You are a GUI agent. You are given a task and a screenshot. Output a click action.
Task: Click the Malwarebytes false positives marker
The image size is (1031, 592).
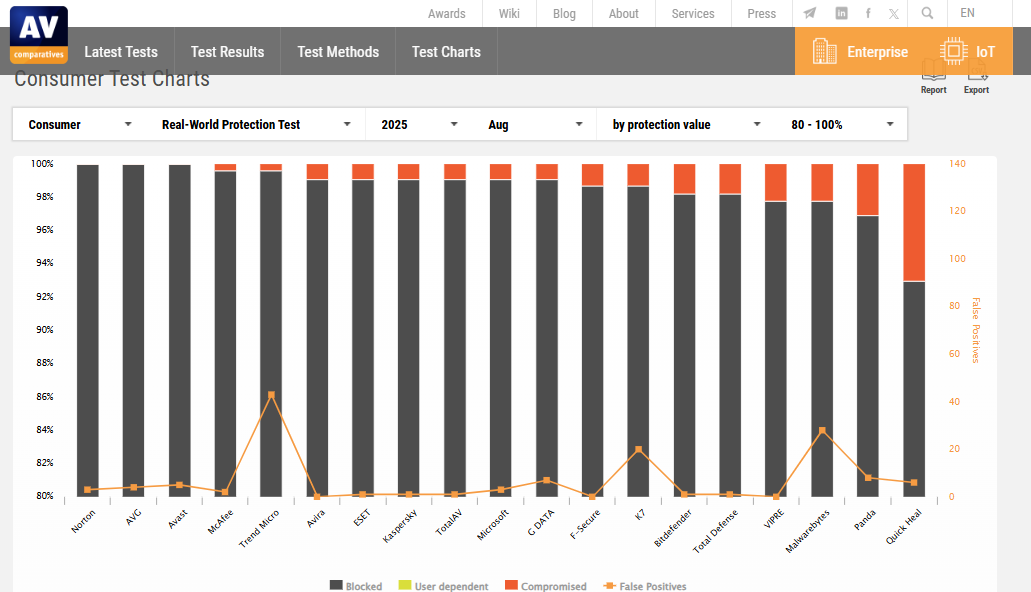(x=822, y=430)
